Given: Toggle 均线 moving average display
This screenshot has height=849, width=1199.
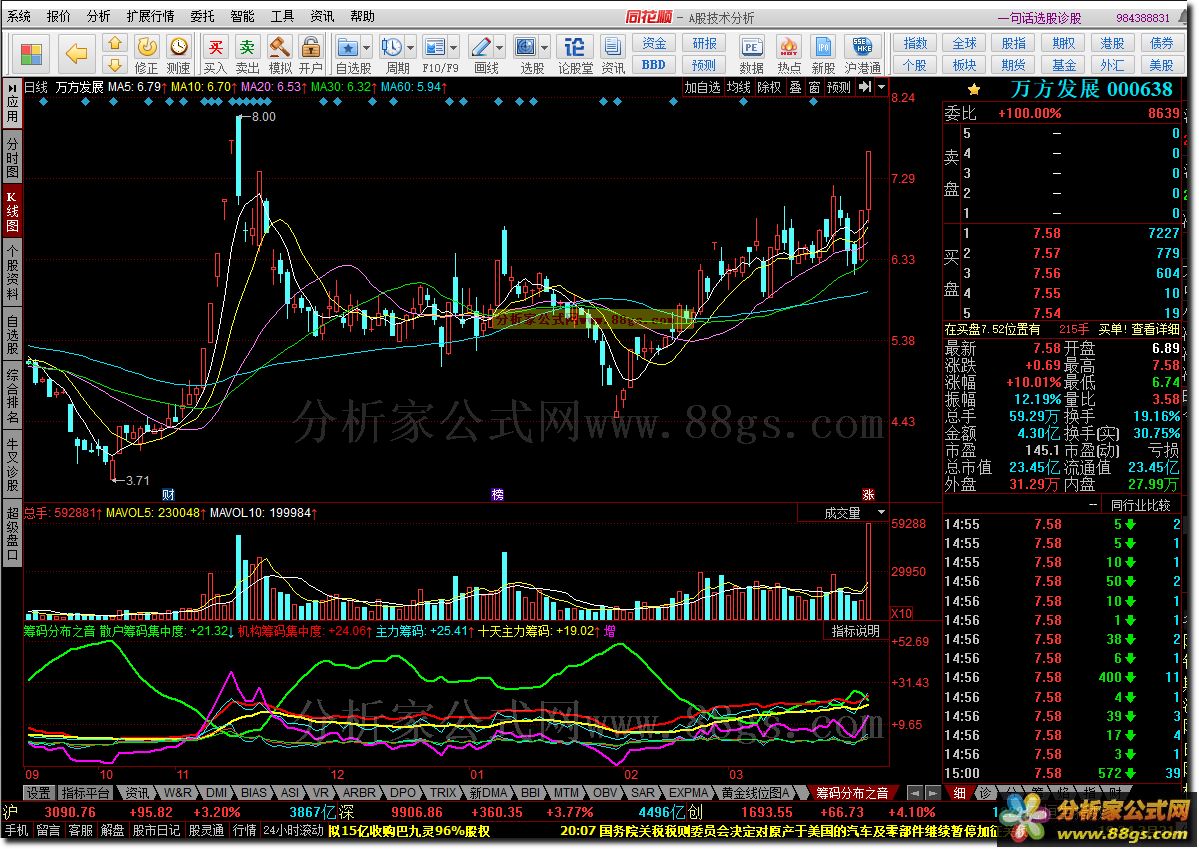Looking at the screenshot, I should pos(738,87).
